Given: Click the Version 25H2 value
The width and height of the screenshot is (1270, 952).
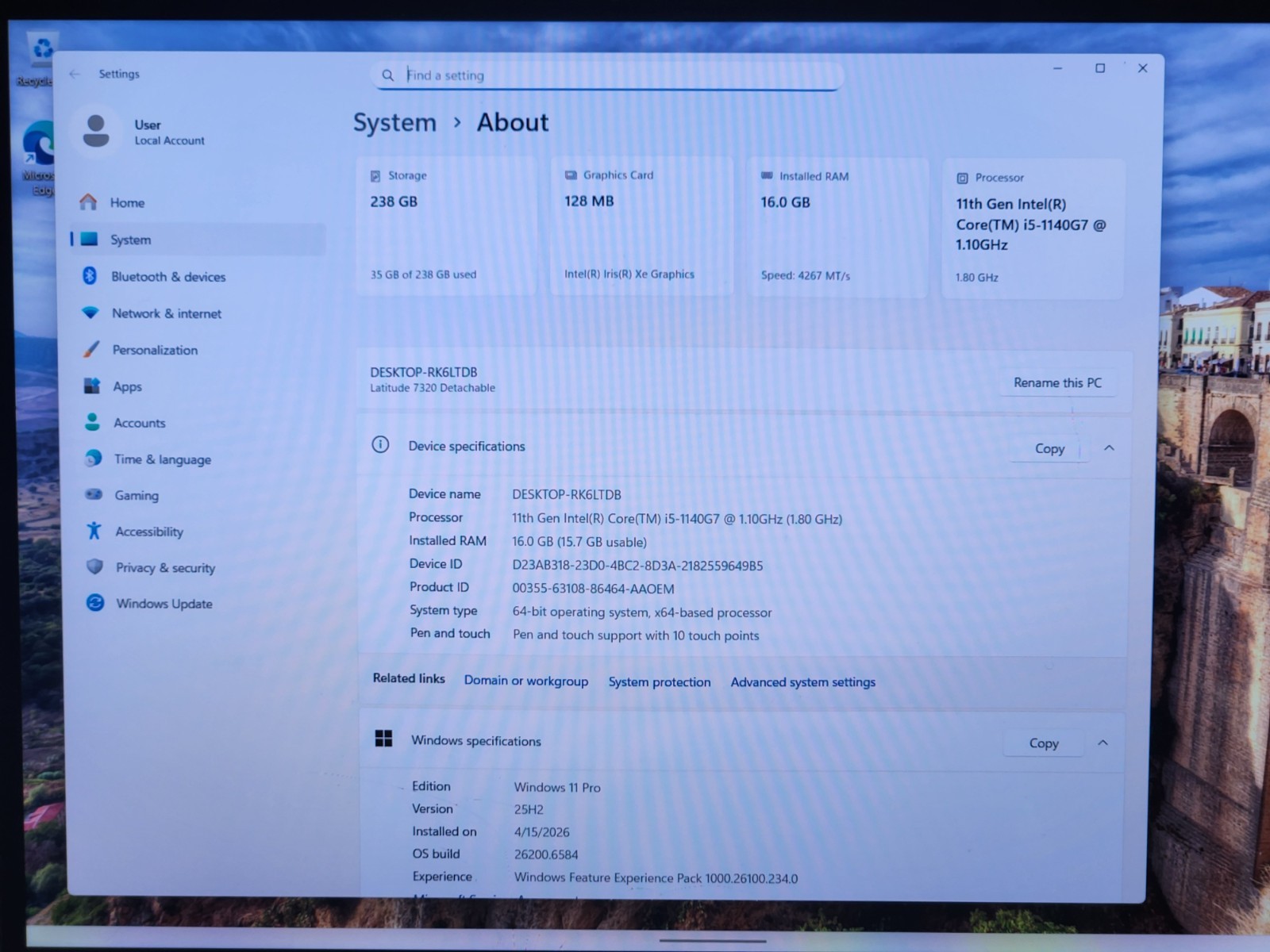Looking at the screenshot, I should [x=529, y=809].
